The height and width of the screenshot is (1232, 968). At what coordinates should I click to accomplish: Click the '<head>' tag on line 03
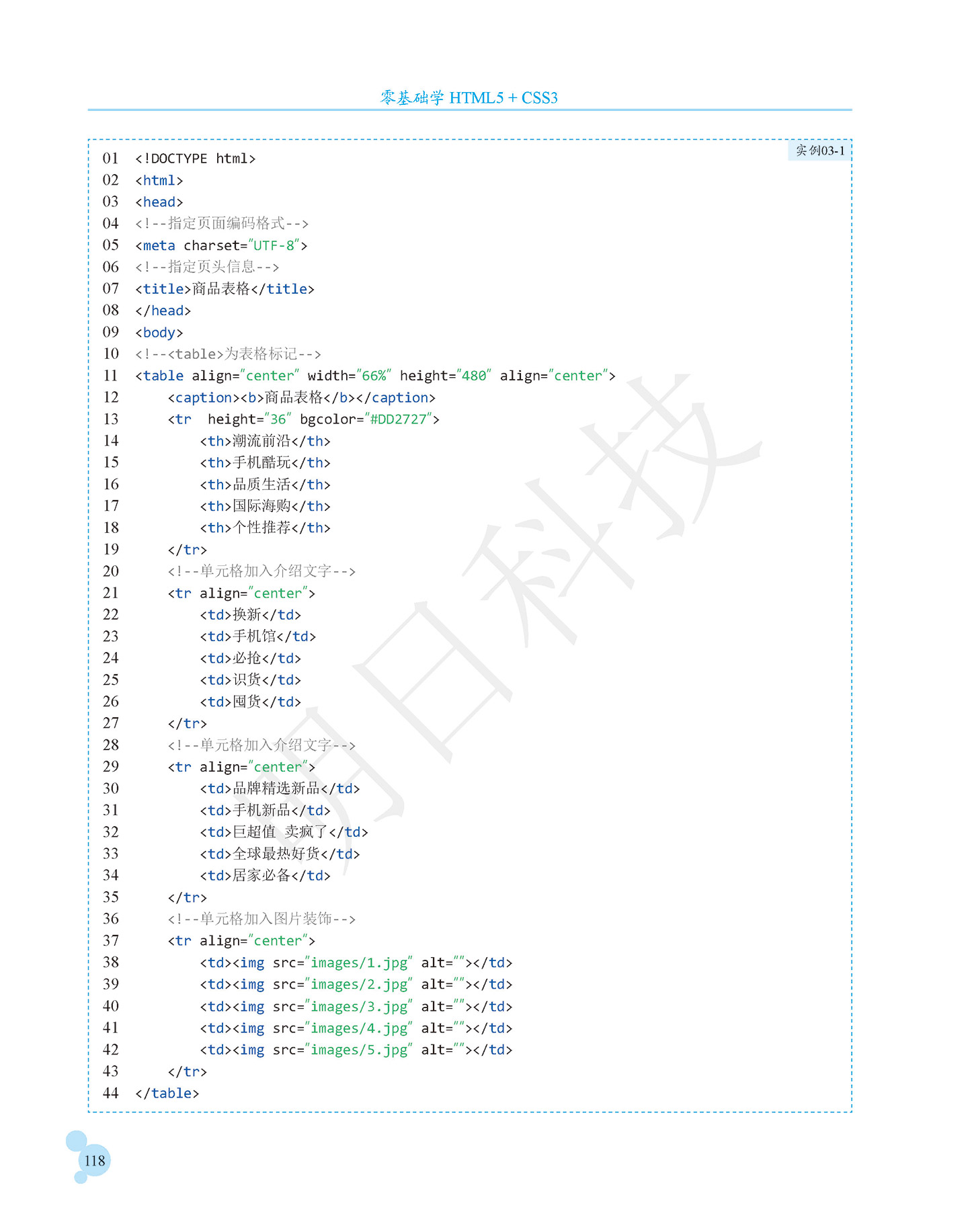(x=159, y=202)
